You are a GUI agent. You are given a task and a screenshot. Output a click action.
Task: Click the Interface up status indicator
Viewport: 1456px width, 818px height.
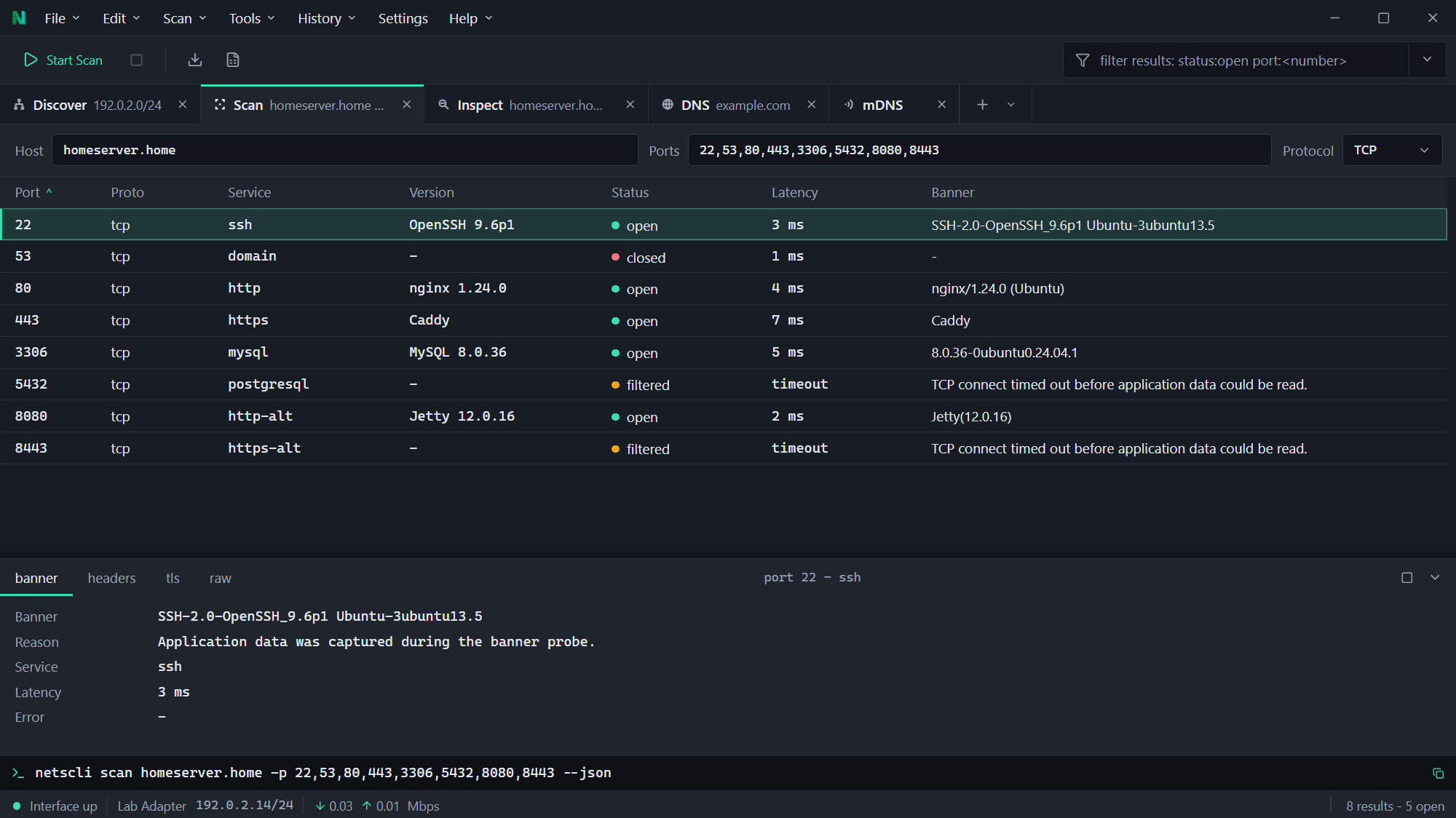55,806
